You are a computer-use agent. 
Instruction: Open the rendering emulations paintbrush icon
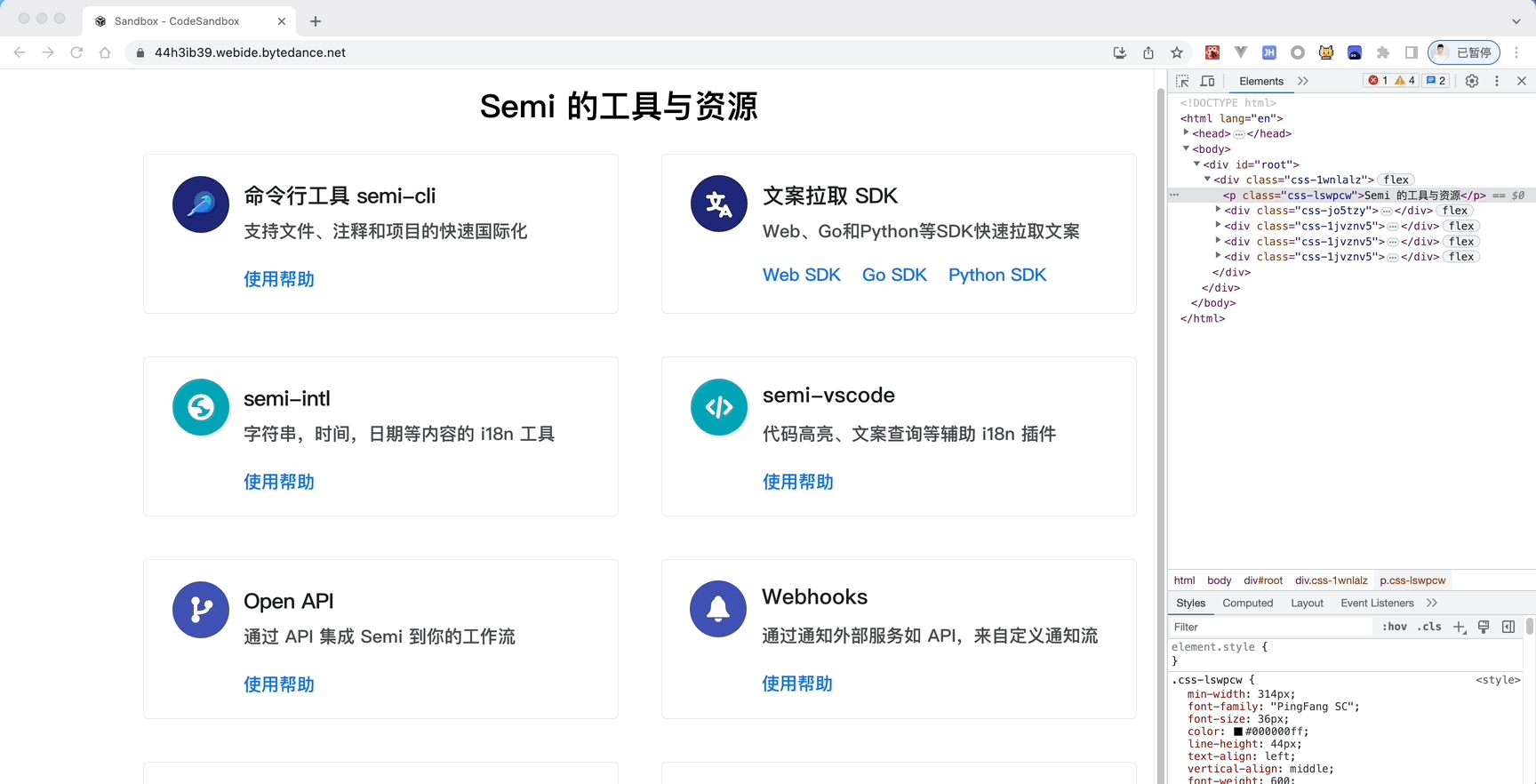1484,627
